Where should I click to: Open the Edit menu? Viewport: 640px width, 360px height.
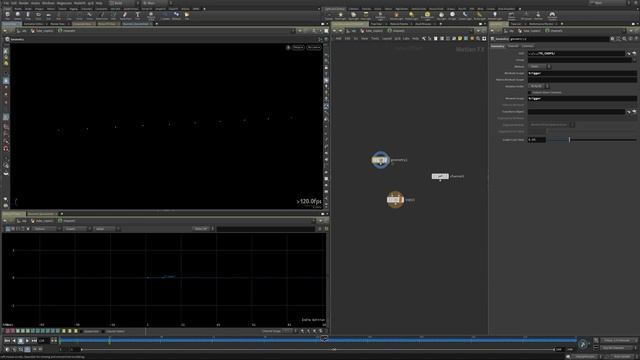[x=14, y=3]
